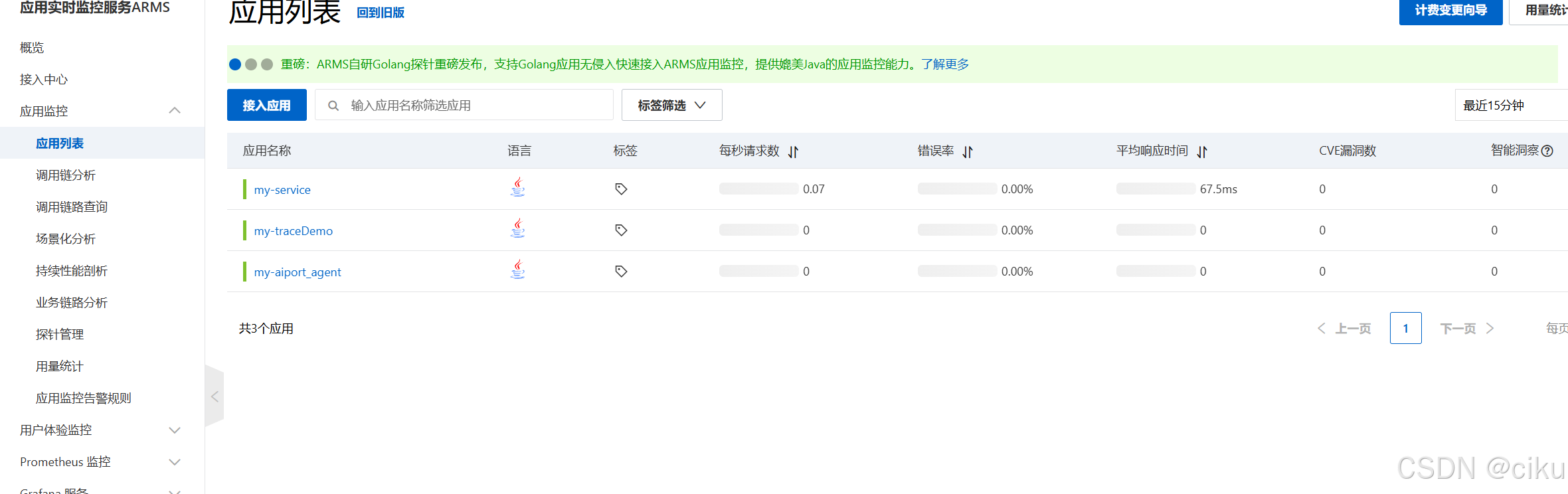Click the 输入应用名称筛选应用 search field
This screenshot has height=494, width=1568.
[464, 105]
